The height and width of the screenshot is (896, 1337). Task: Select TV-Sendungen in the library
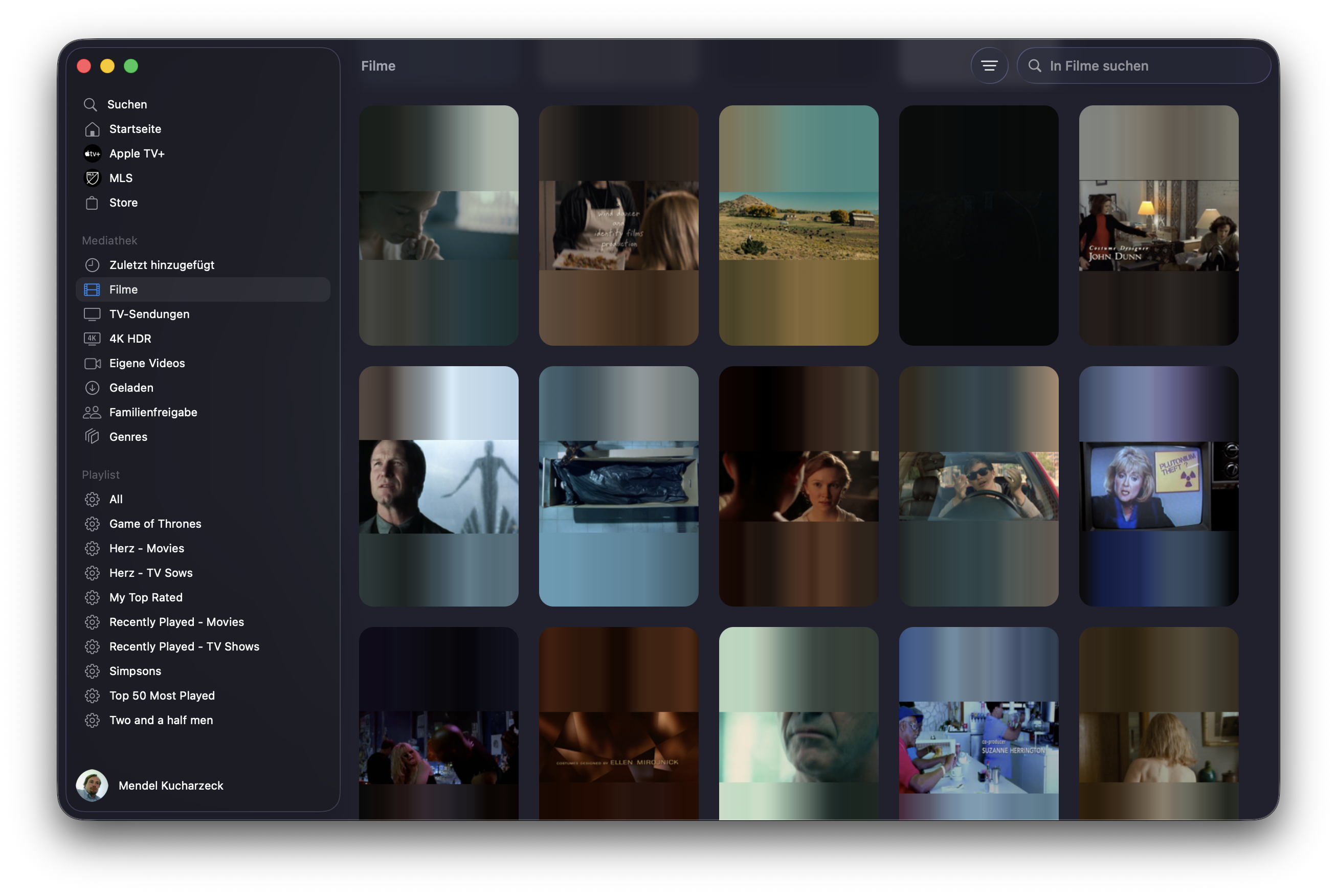point(203,315)
